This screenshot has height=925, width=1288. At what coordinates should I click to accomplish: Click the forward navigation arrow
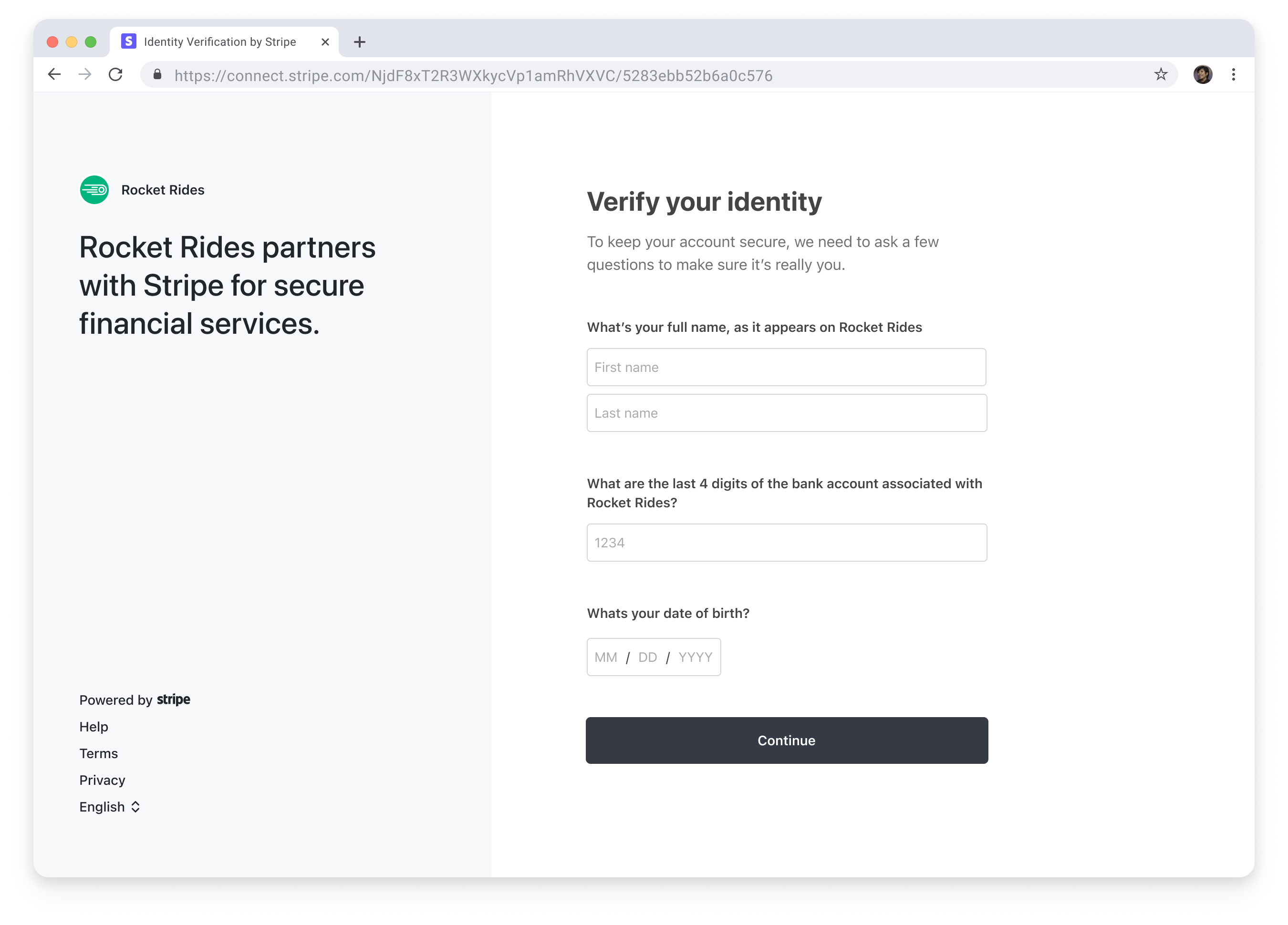pyautogui.click(x=85, y=74)
